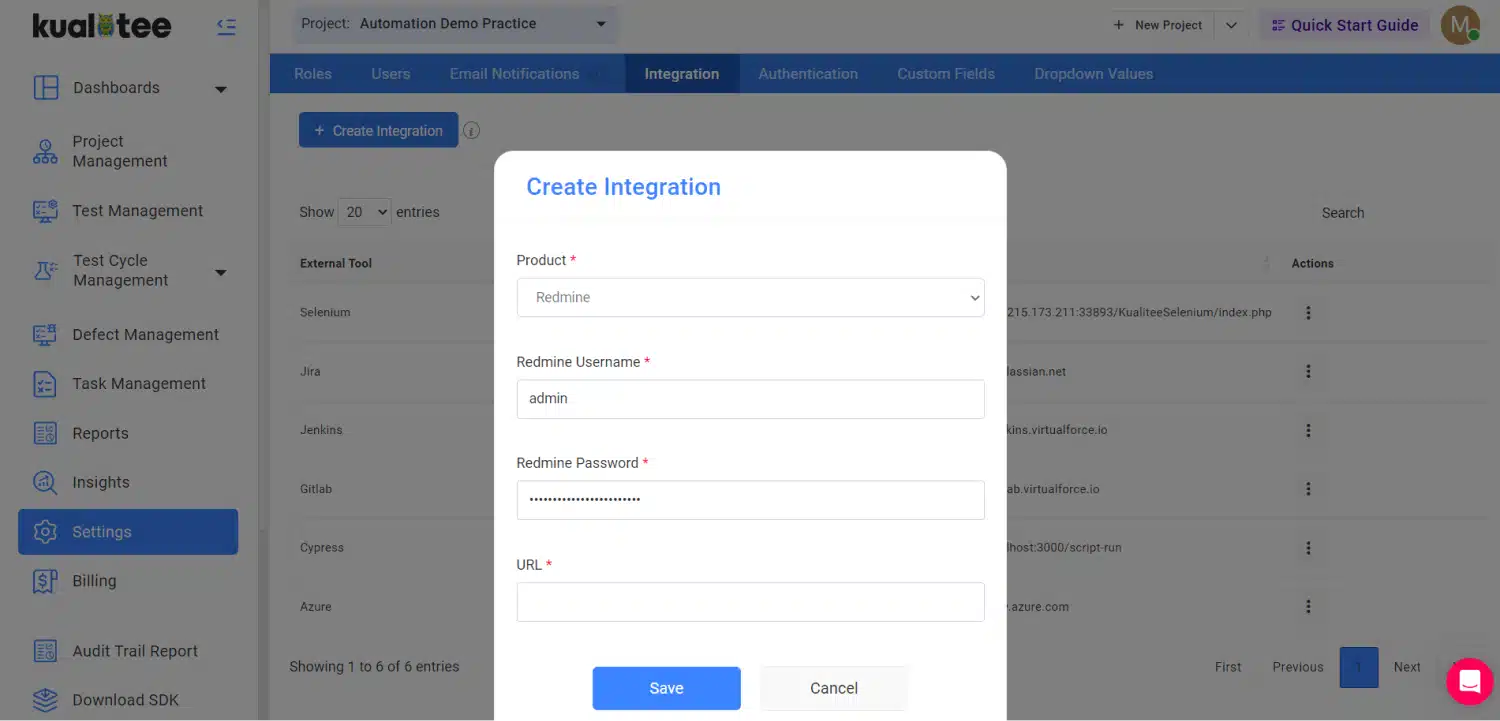
Task: Save the new integration
Action: tap(666, 688)
